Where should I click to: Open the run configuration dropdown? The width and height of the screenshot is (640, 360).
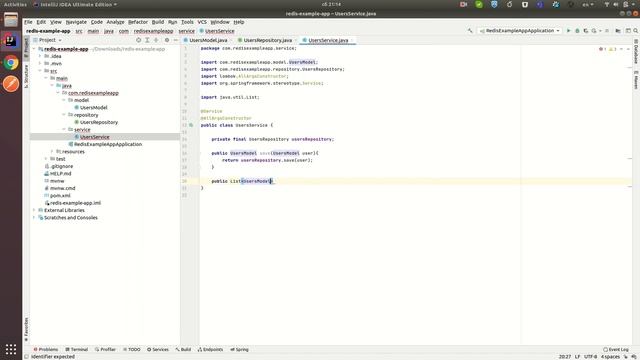click(520, 31)
